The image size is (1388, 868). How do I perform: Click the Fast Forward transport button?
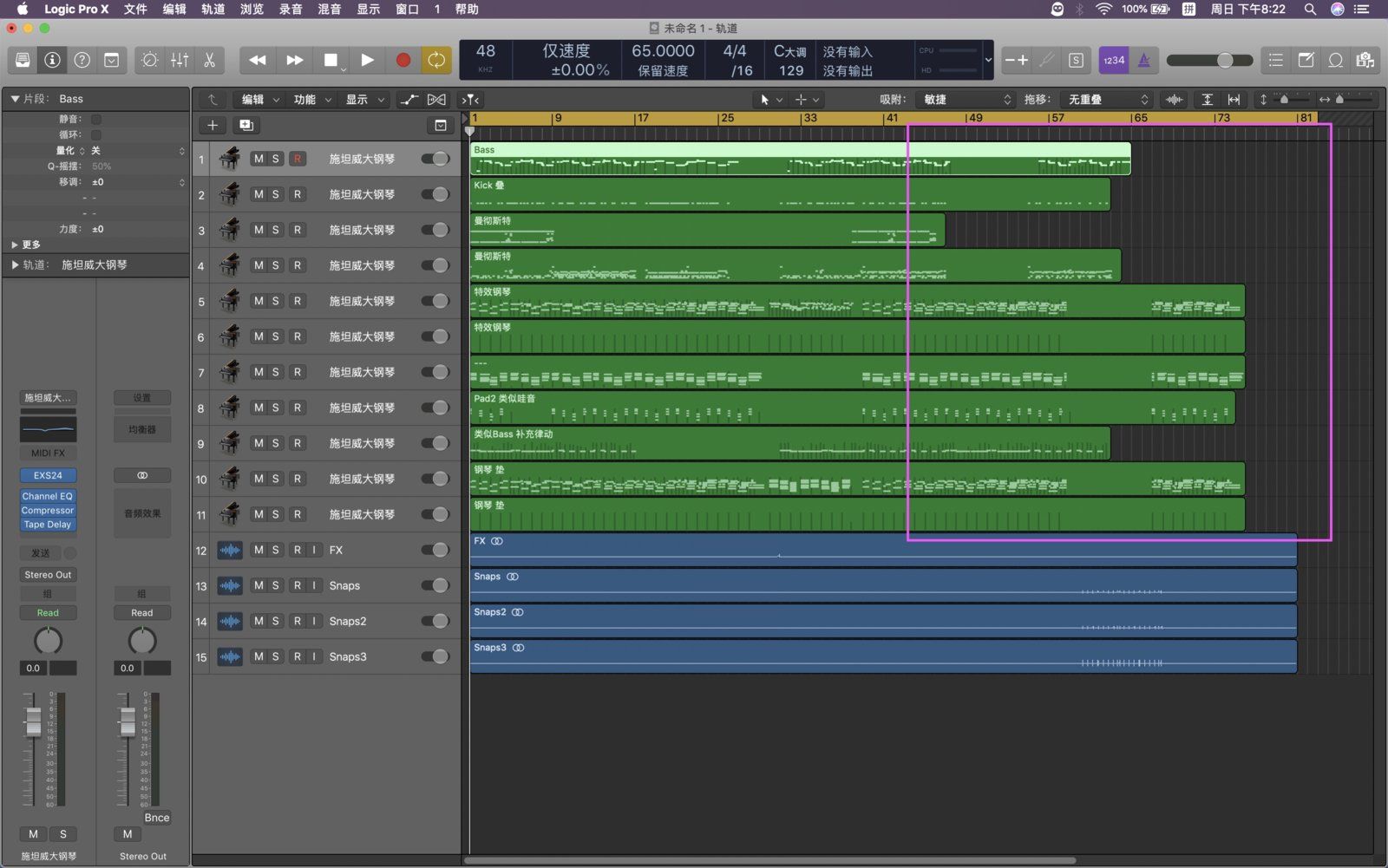point(295,60)
